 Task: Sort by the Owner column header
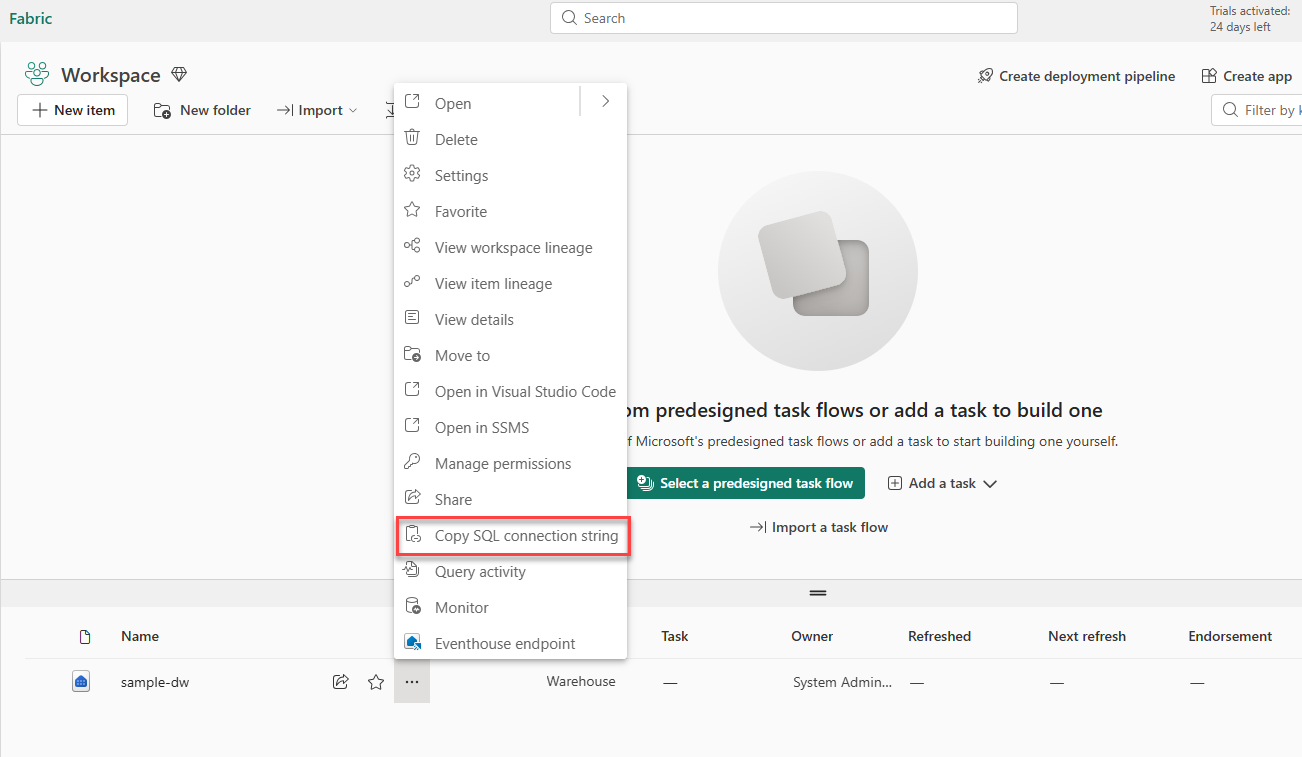(812, 636)
